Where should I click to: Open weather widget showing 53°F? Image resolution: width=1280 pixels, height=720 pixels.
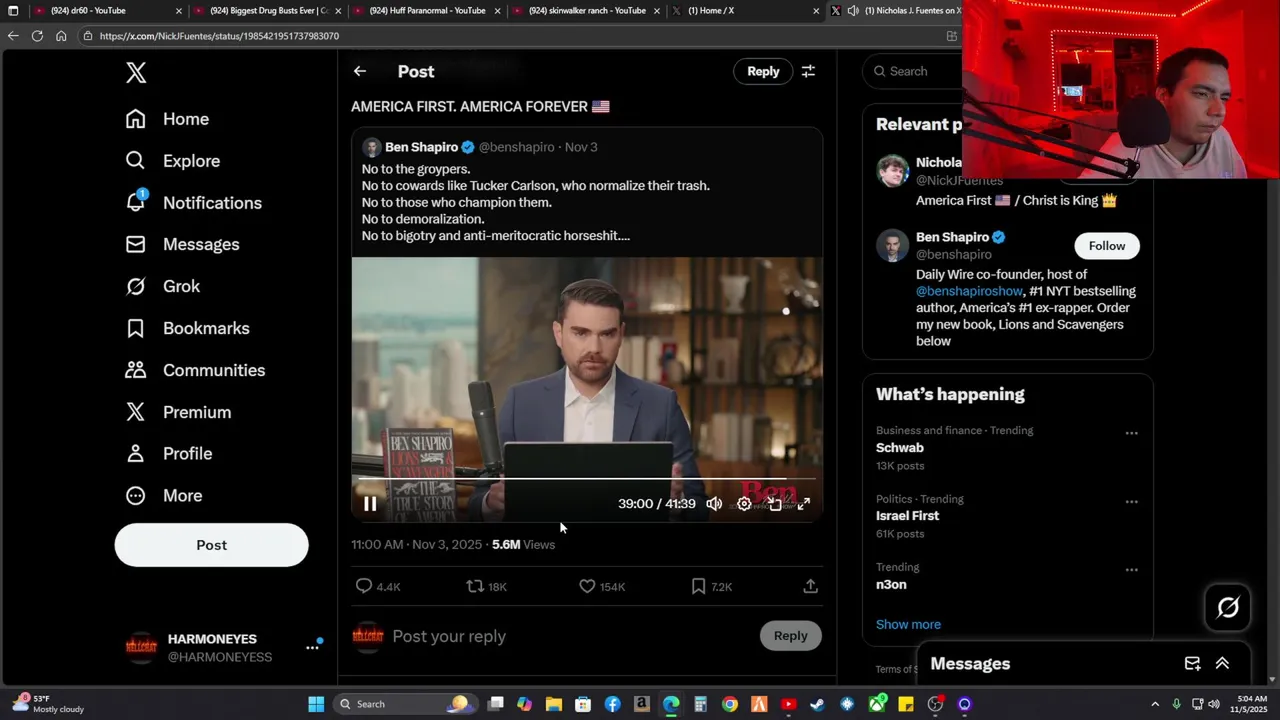48,704
